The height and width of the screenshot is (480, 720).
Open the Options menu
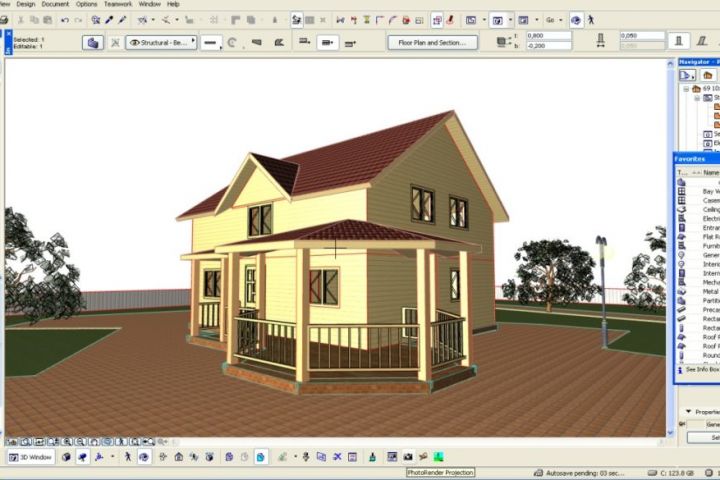coord(86,4)
